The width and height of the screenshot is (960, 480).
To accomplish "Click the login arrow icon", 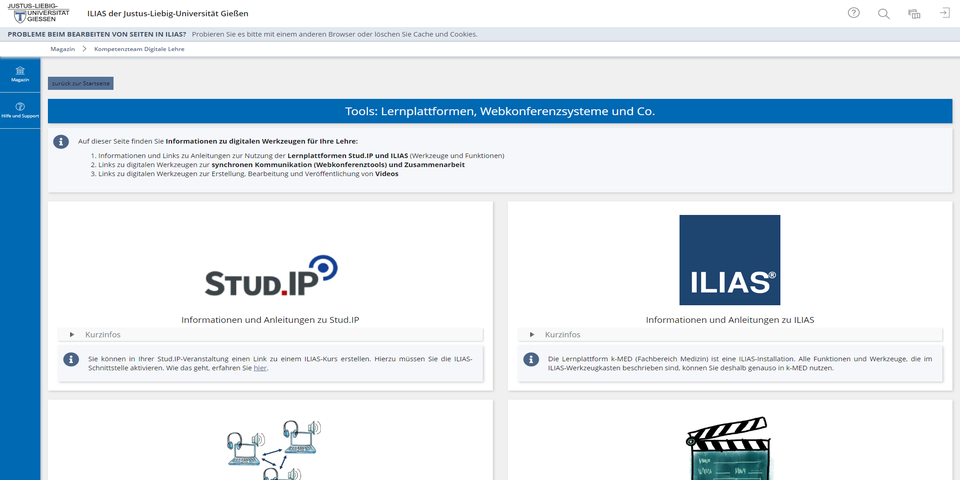I will (945, 13).
